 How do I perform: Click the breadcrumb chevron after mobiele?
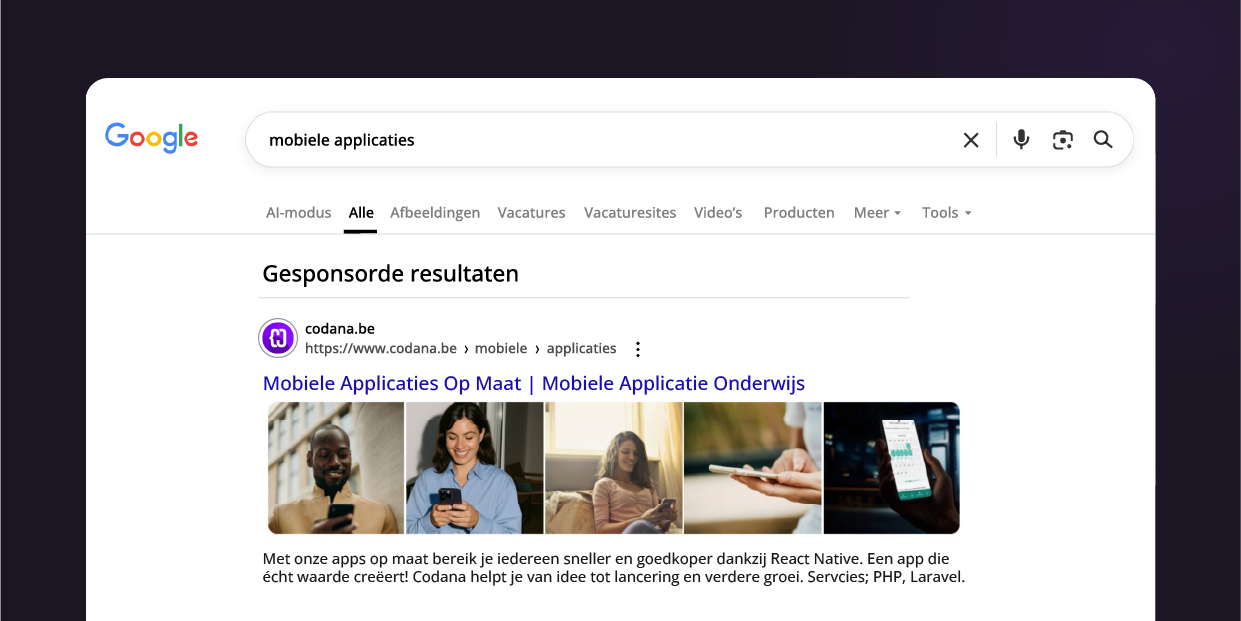click(535, 348)
